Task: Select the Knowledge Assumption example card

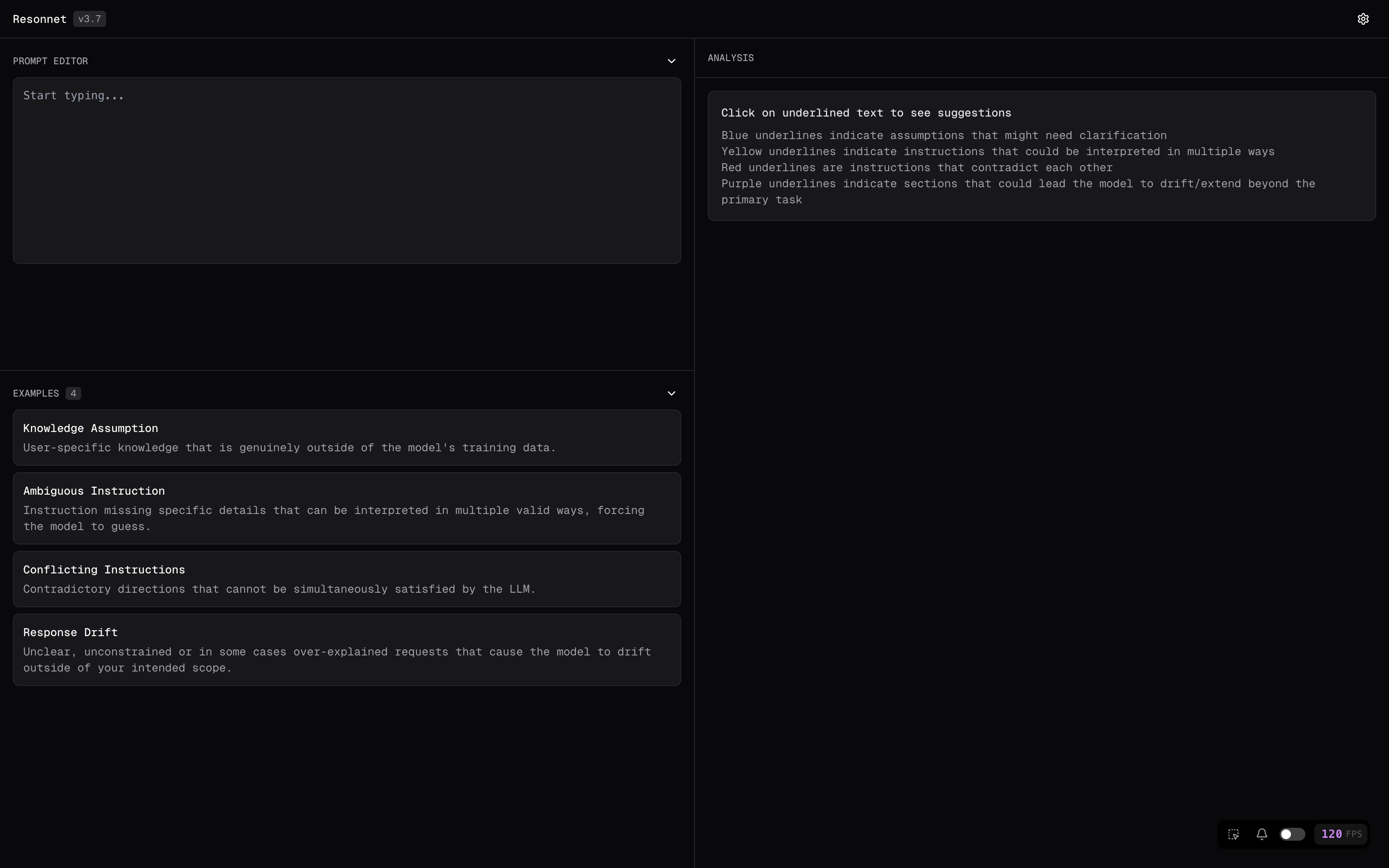Action: (347, 438)
